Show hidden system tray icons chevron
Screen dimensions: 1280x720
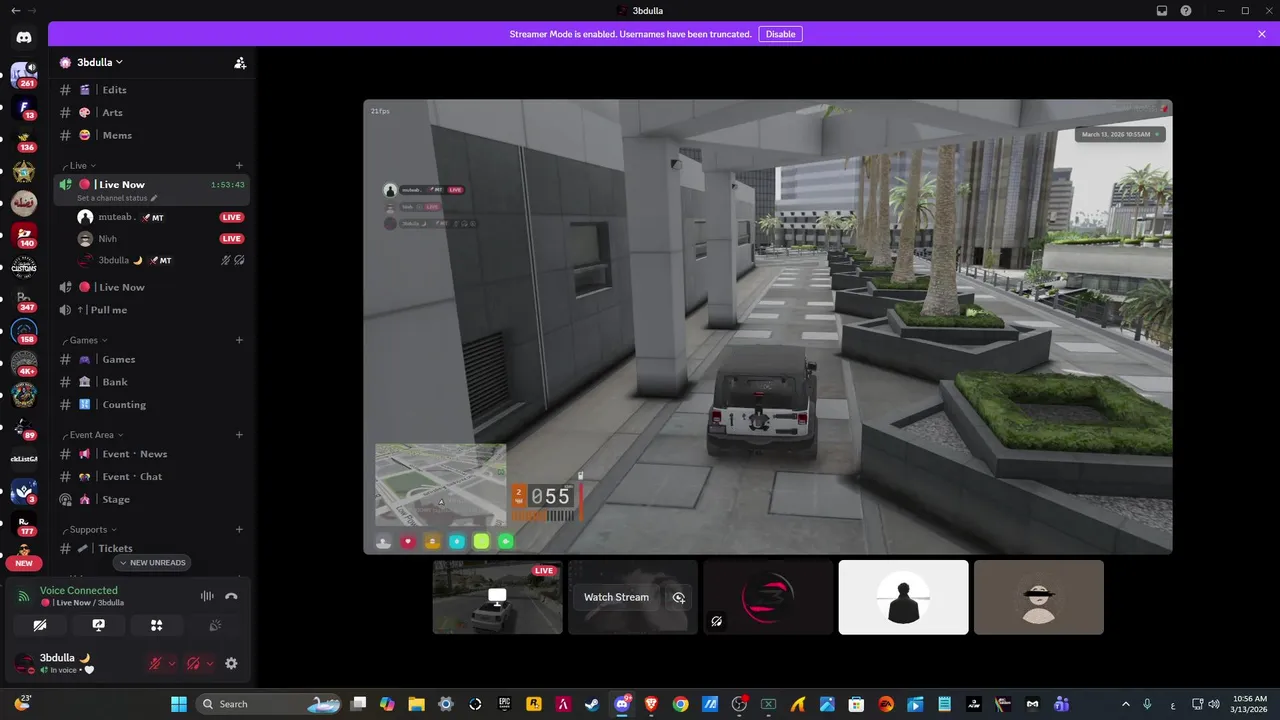click(1126, 704)
